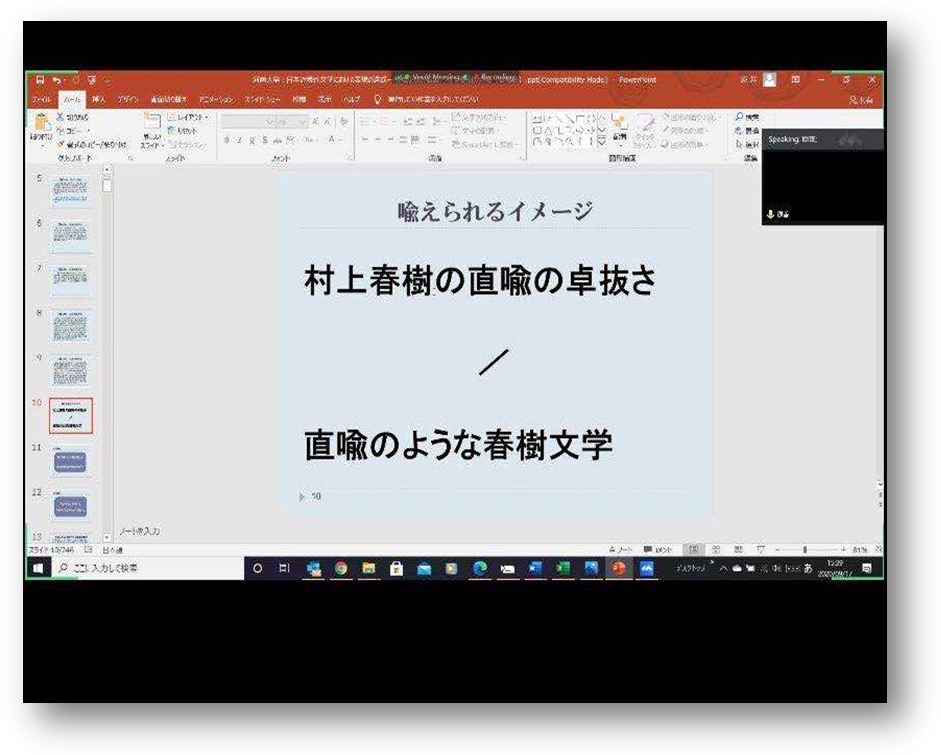The image size is (941, 755).
Task: Start slide show from status bar
Action: 760,549
